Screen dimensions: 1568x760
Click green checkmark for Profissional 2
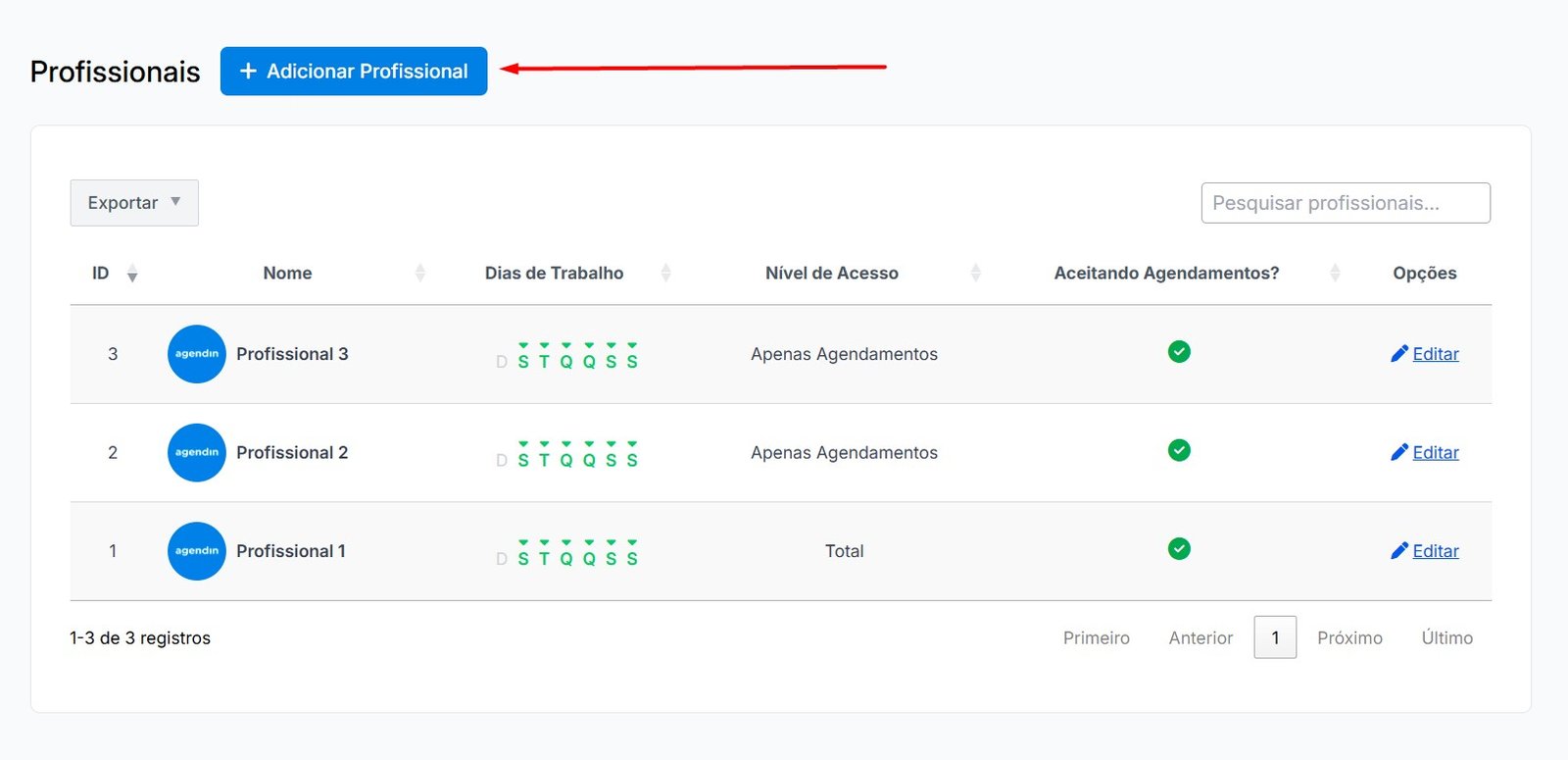1179,450
